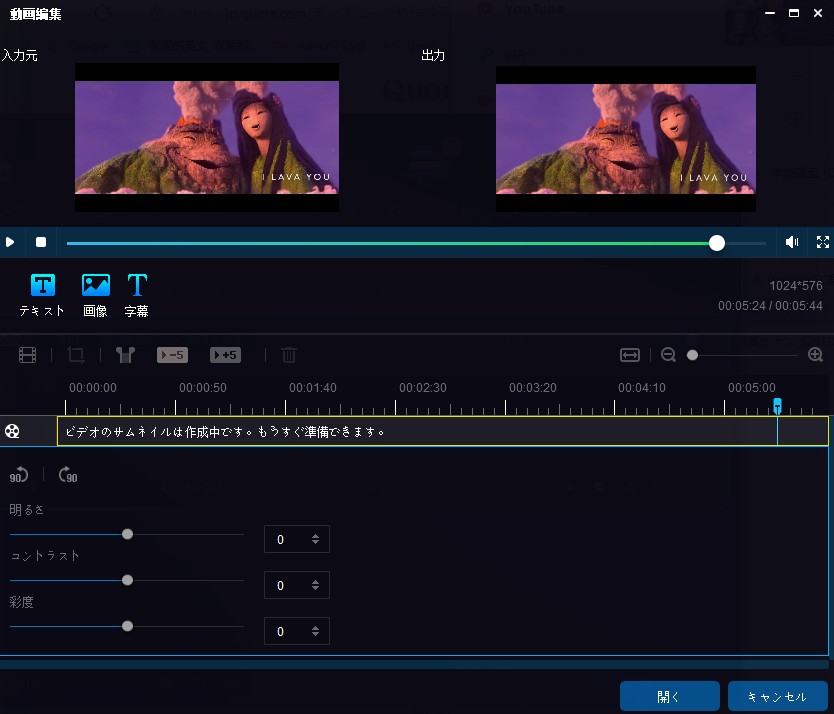The image size is (834, 714).
Task: Click the 00:00:50 timeline ruler mark
Action: tap(203, 388)
